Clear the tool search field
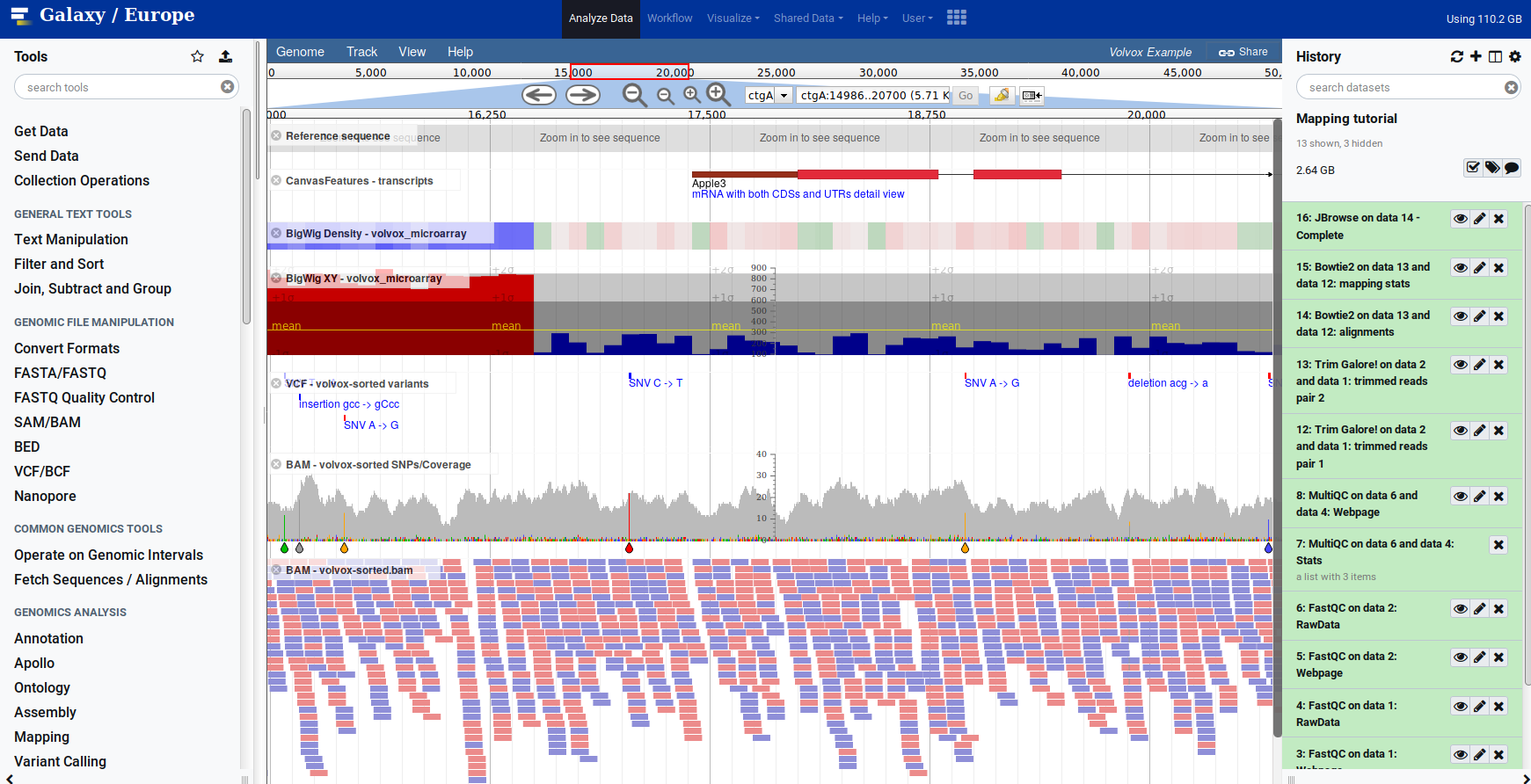 tap(227, 87)
